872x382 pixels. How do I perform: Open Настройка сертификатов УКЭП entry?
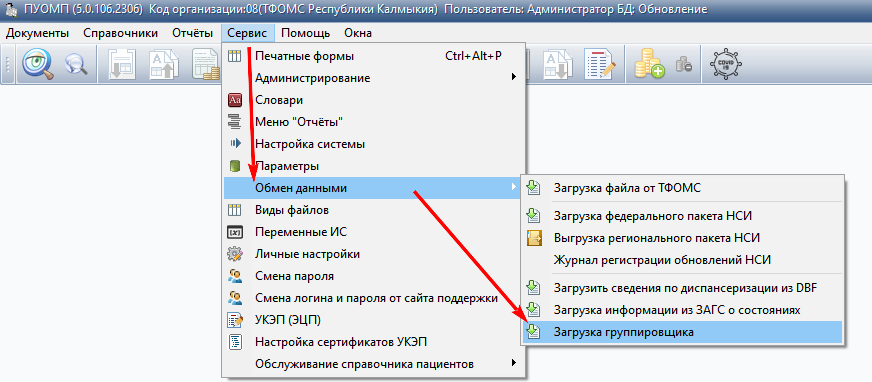pyautogui.click(x=374, y=343)
